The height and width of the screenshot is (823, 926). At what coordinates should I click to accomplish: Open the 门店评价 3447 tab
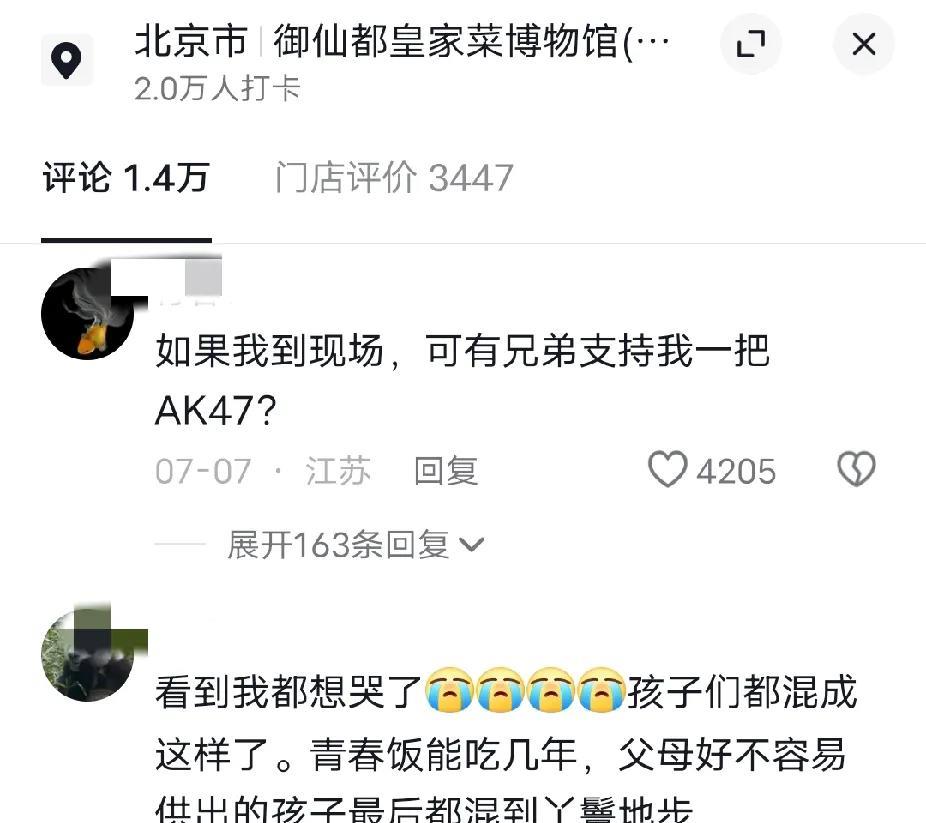point(394,177)
